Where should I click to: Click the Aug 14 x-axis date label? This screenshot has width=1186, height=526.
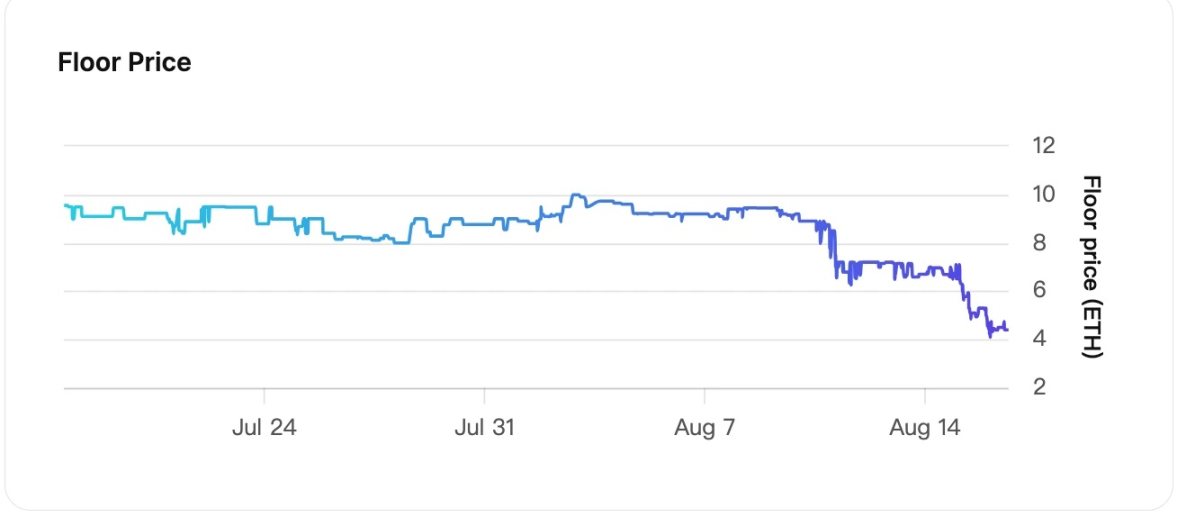pyautogui.click(x=925, y=428)
